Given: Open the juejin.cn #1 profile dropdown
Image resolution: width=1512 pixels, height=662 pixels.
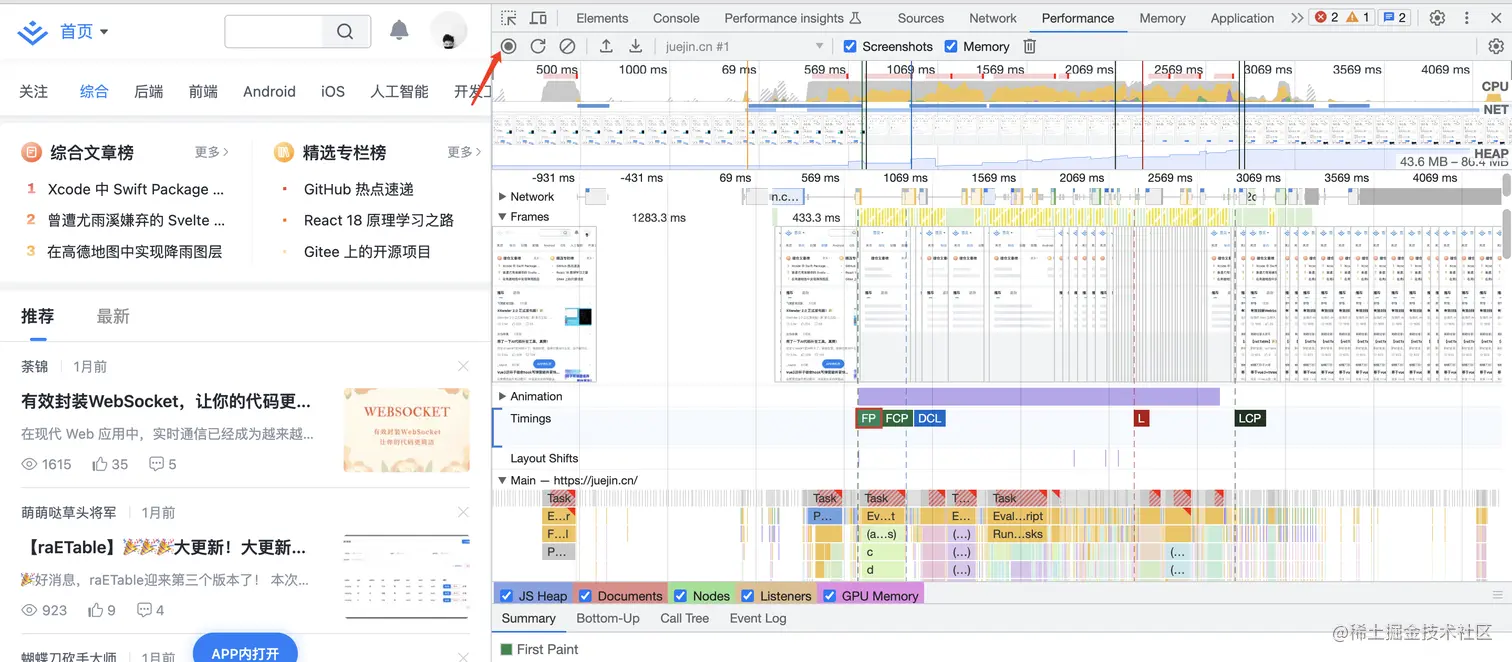Looking at the screenshot, I should (x=744, y=46).
